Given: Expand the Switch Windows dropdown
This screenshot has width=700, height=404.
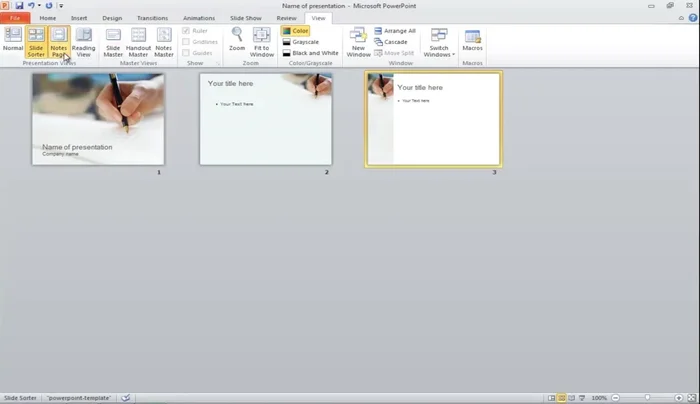Looking at the screenshot, I should (x=438, y=42).
